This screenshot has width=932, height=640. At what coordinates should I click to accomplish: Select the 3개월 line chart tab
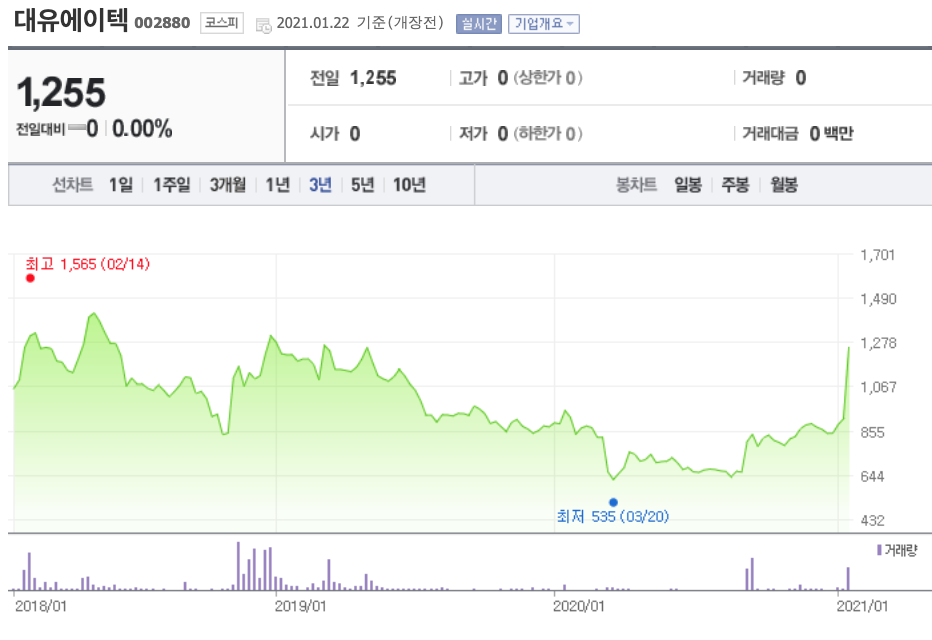pos(228,185)
